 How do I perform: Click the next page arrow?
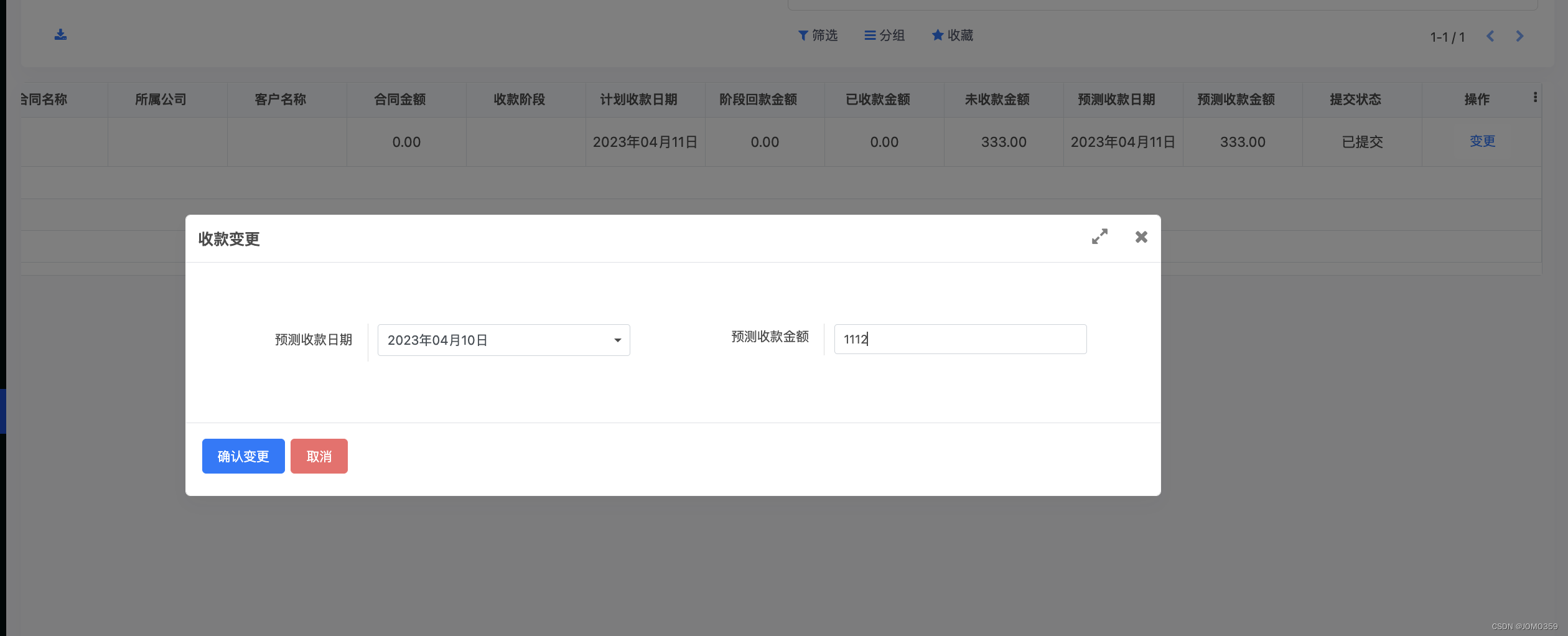(1519, 36)
